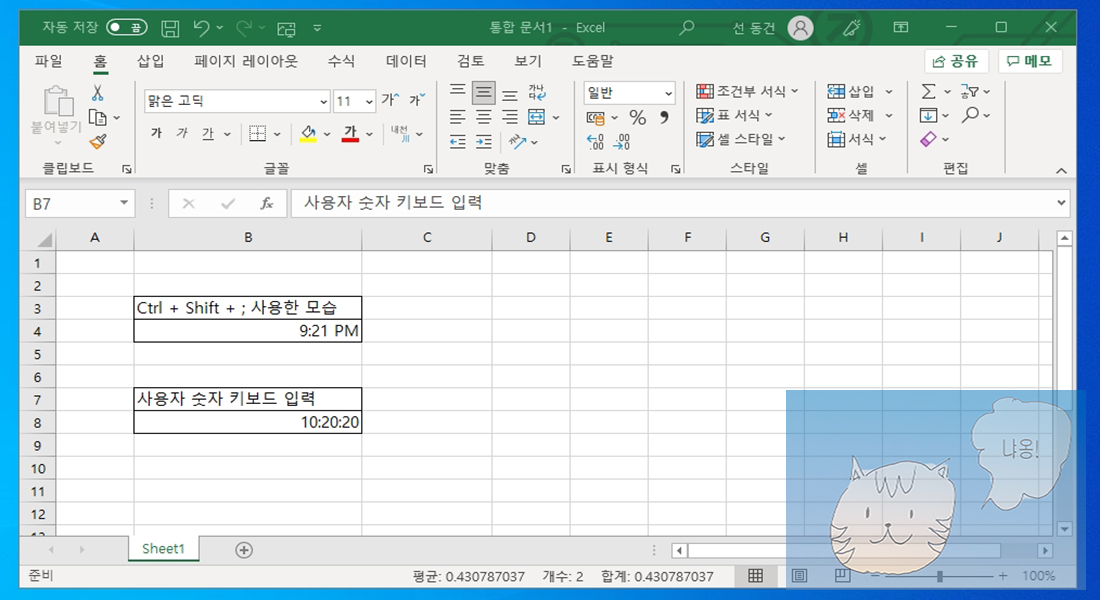Decrease the cell indent
Viewport: 1100px width, 600px height.
457,142
